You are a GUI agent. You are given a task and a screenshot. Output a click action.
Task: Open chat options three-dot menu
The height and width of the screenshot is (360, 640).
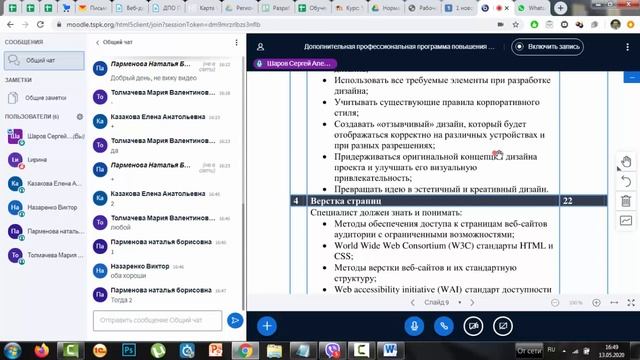(236, 42)
